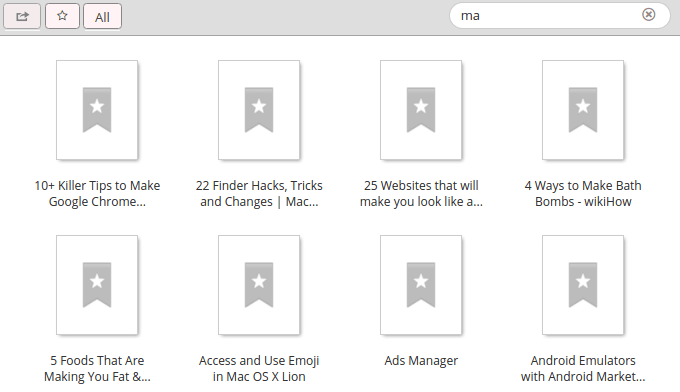The width and height of the screenshot is (680, 392).
Task: Click the "4 Ways to Make Bath Bombs - wikiHow" title
Action: pyautogui.click(x=583, y=193)
